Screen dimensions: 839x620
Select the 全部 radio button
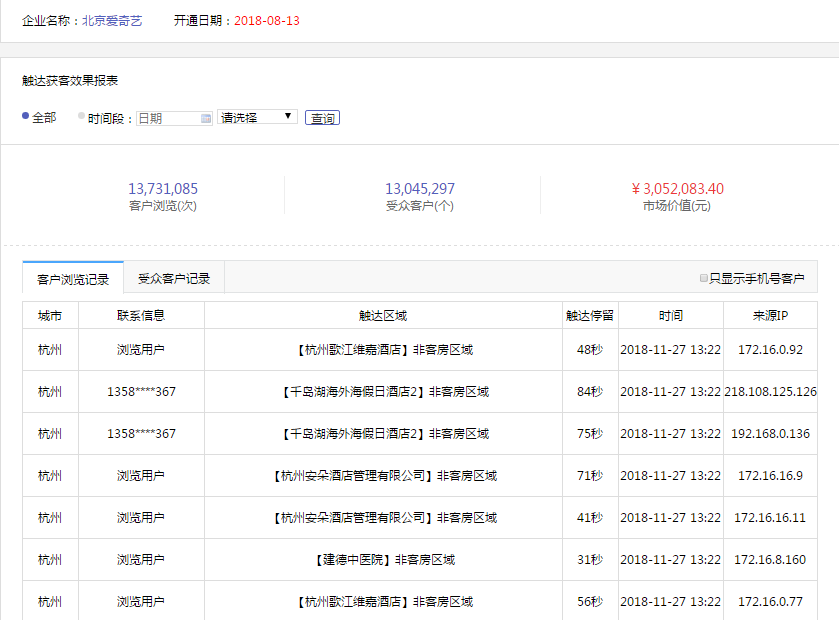23,117
